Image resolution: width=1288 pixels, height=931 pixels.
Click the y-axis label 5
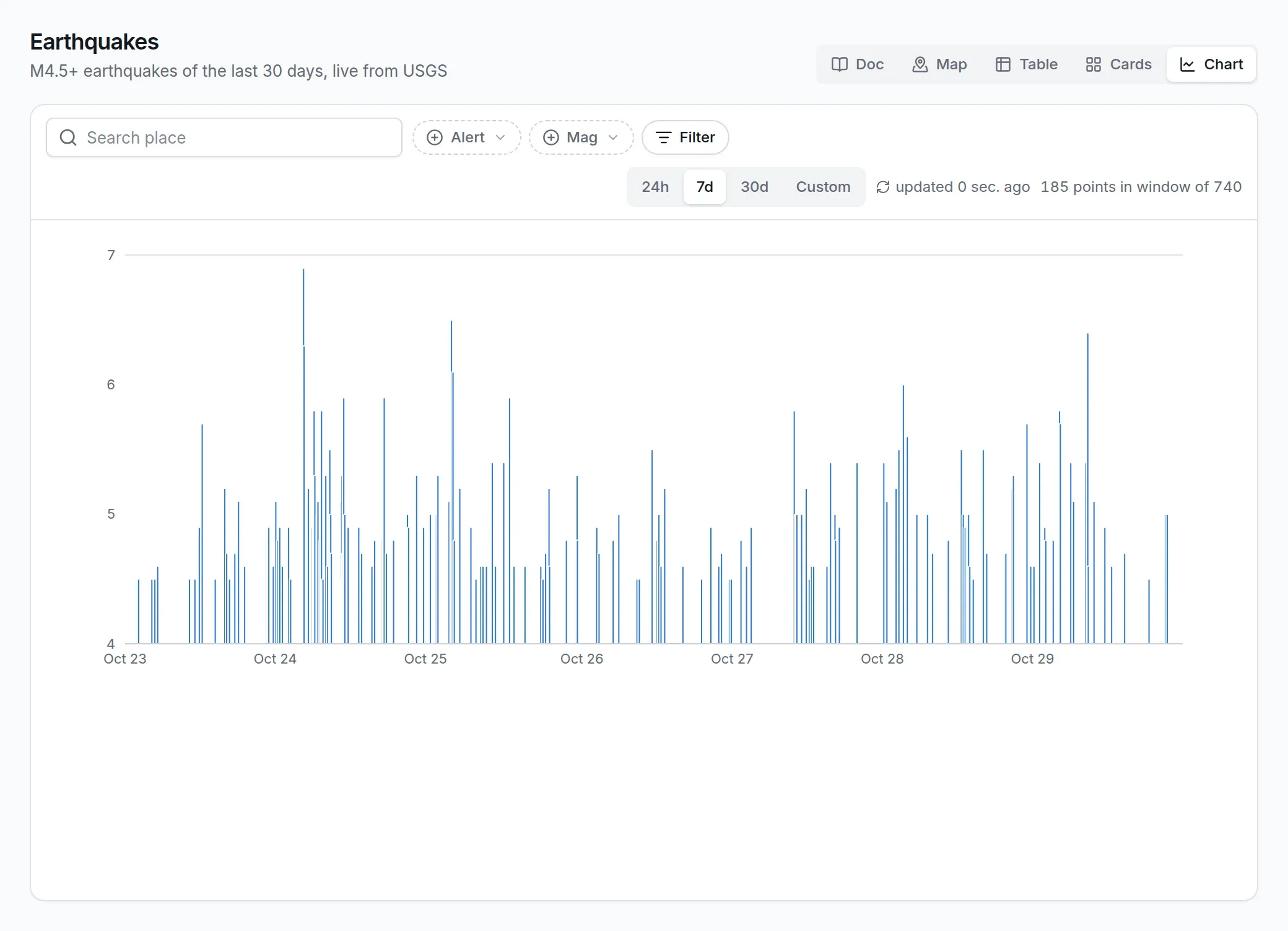click(x=111, y=514)
